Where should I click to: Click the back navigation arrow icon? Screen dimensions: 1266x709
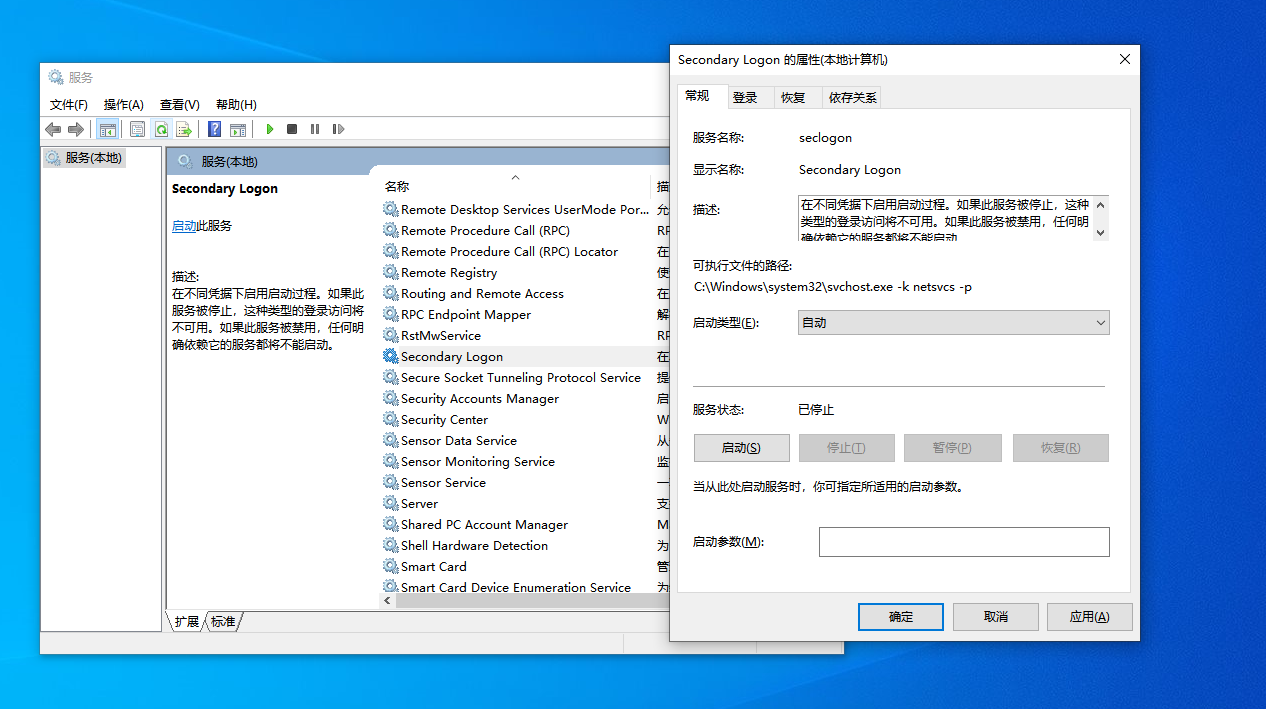tap(53, 129)
